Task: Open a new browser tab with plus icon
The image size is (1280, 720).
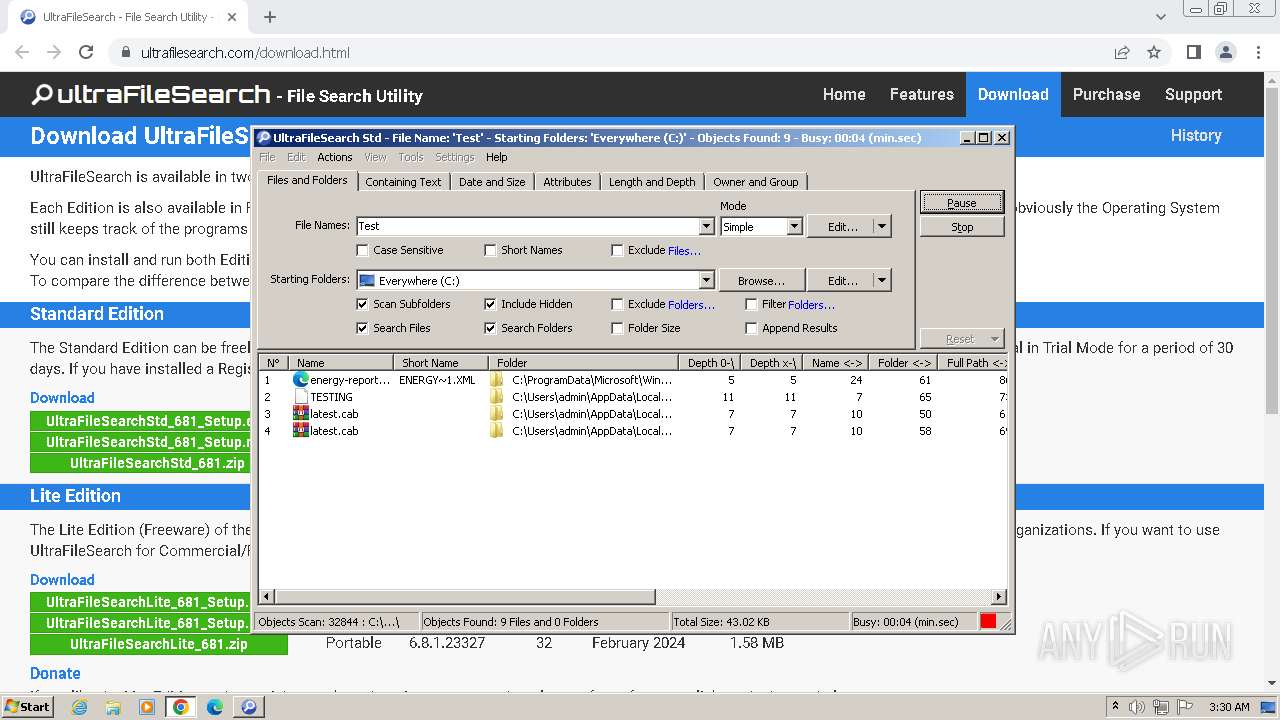Action: [x=270, y=17]
